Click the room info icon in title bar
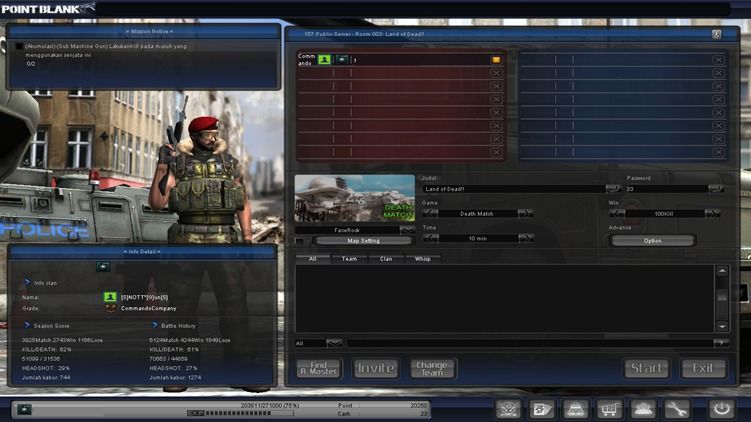Viewport: 751px width, 422px height. coord(716,34)
